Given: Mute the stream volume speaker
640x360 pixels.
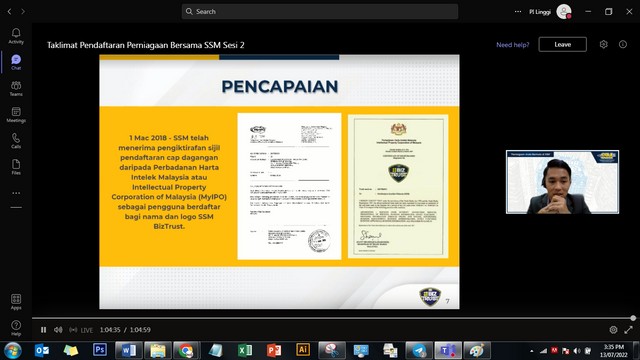Looking at the screenshot, I should (x=58, y=330).
